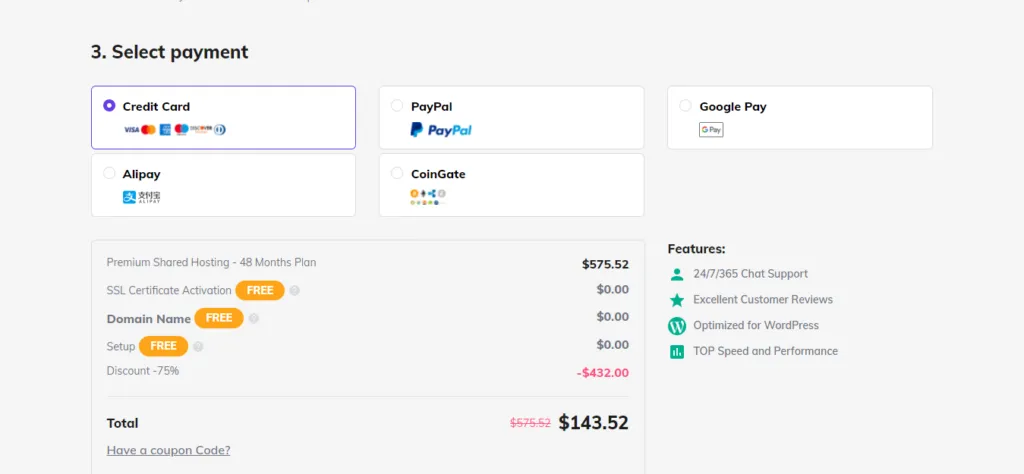This screenshot has height=474, width=1024.
Task: Select CoinGate cryptocurrency payment option
Action: coord(397,173)
